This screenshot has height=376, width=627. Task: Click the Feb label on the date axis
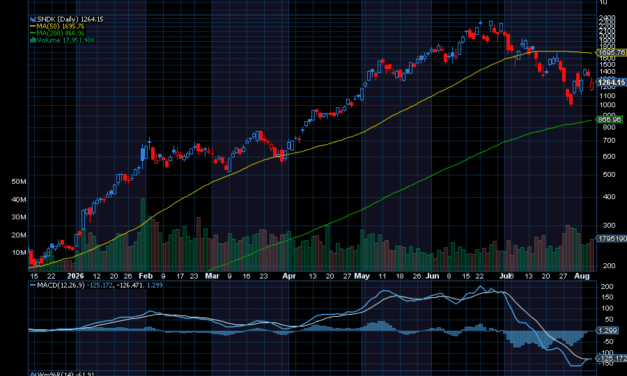pyautogui.click(x=146, y=276)
